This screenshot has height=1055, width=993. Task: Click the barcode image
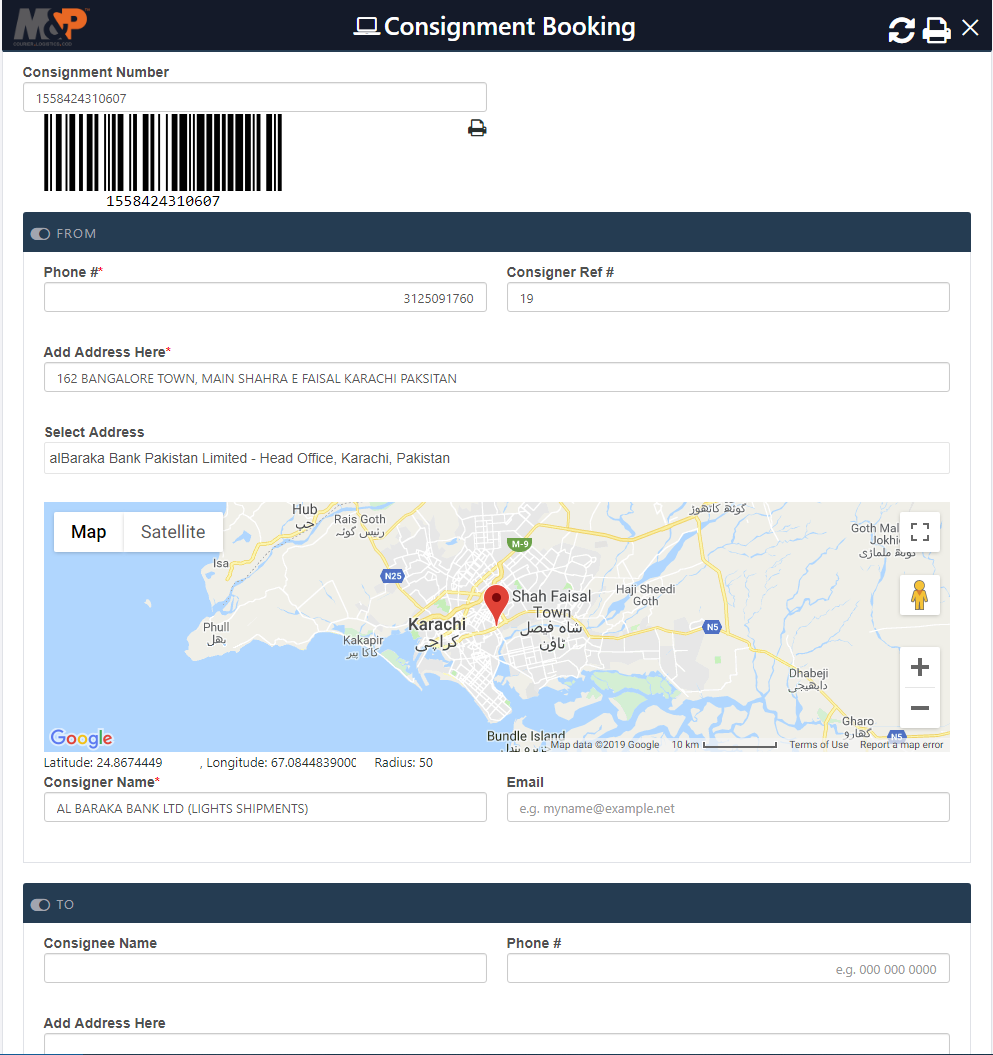(x=163, y=152)
